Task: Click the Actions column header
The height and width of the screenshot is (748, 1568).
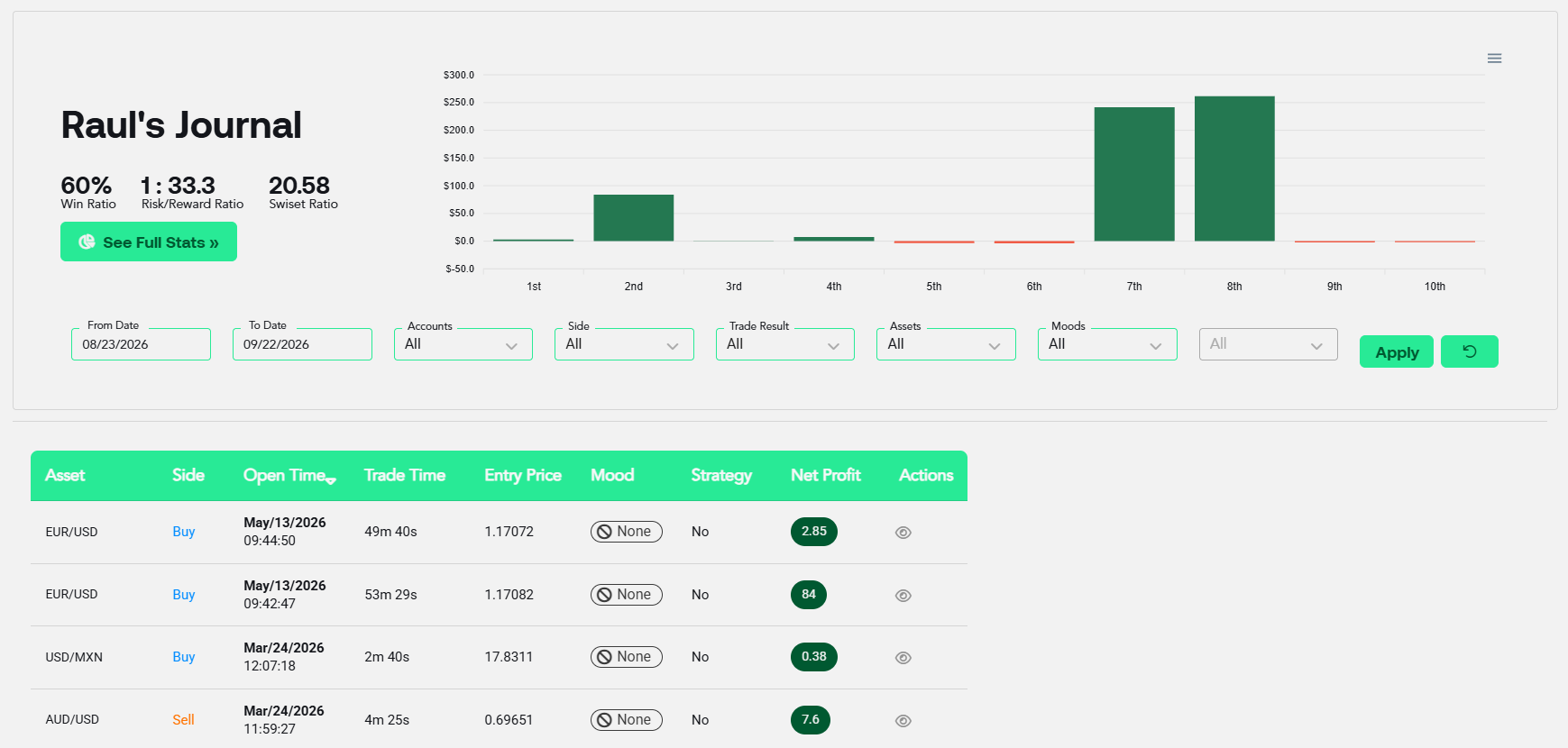Action: coord(926,475)
